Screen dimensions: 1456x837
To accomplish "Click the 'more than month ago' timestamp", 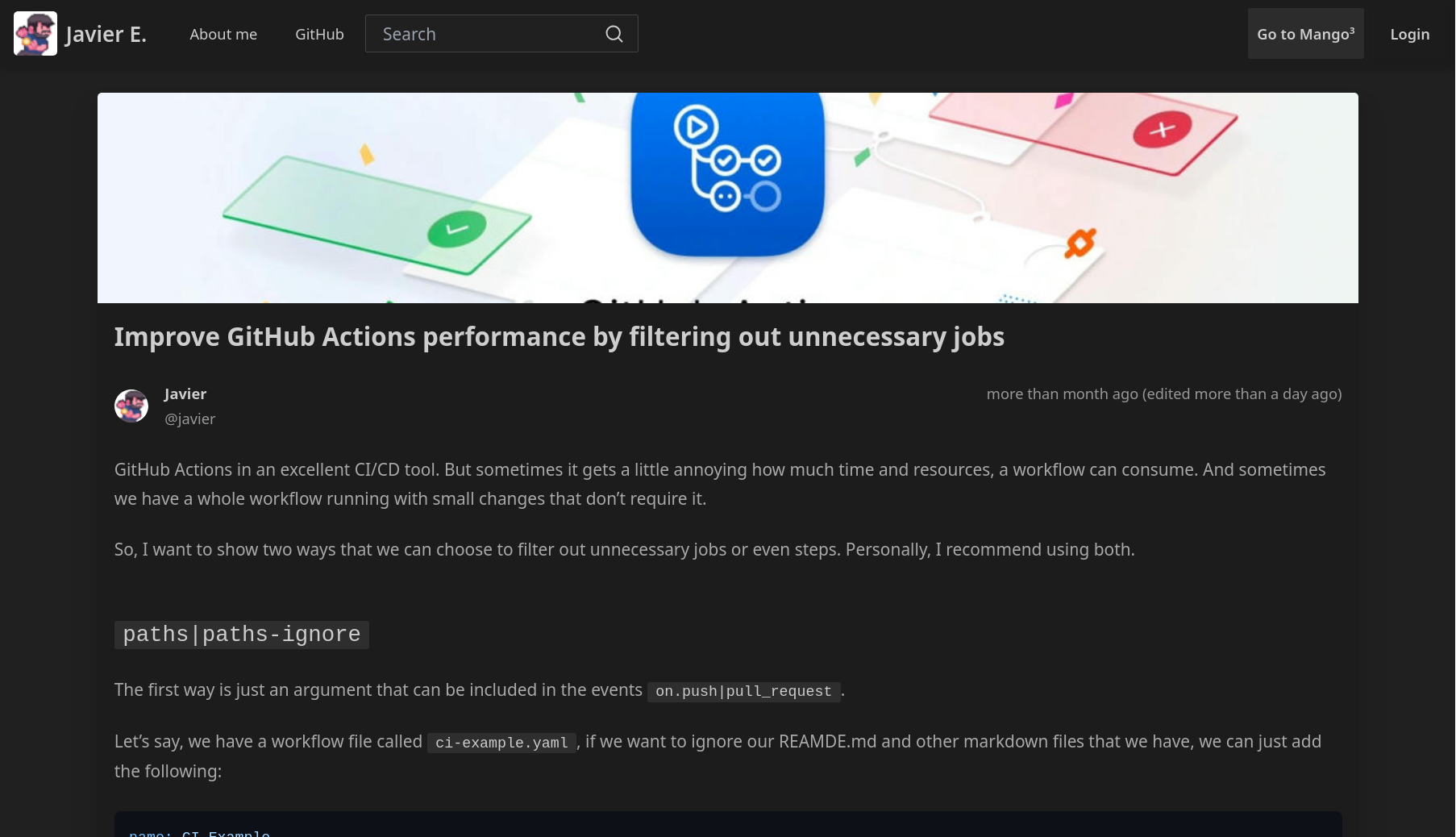I will 1163,394.
